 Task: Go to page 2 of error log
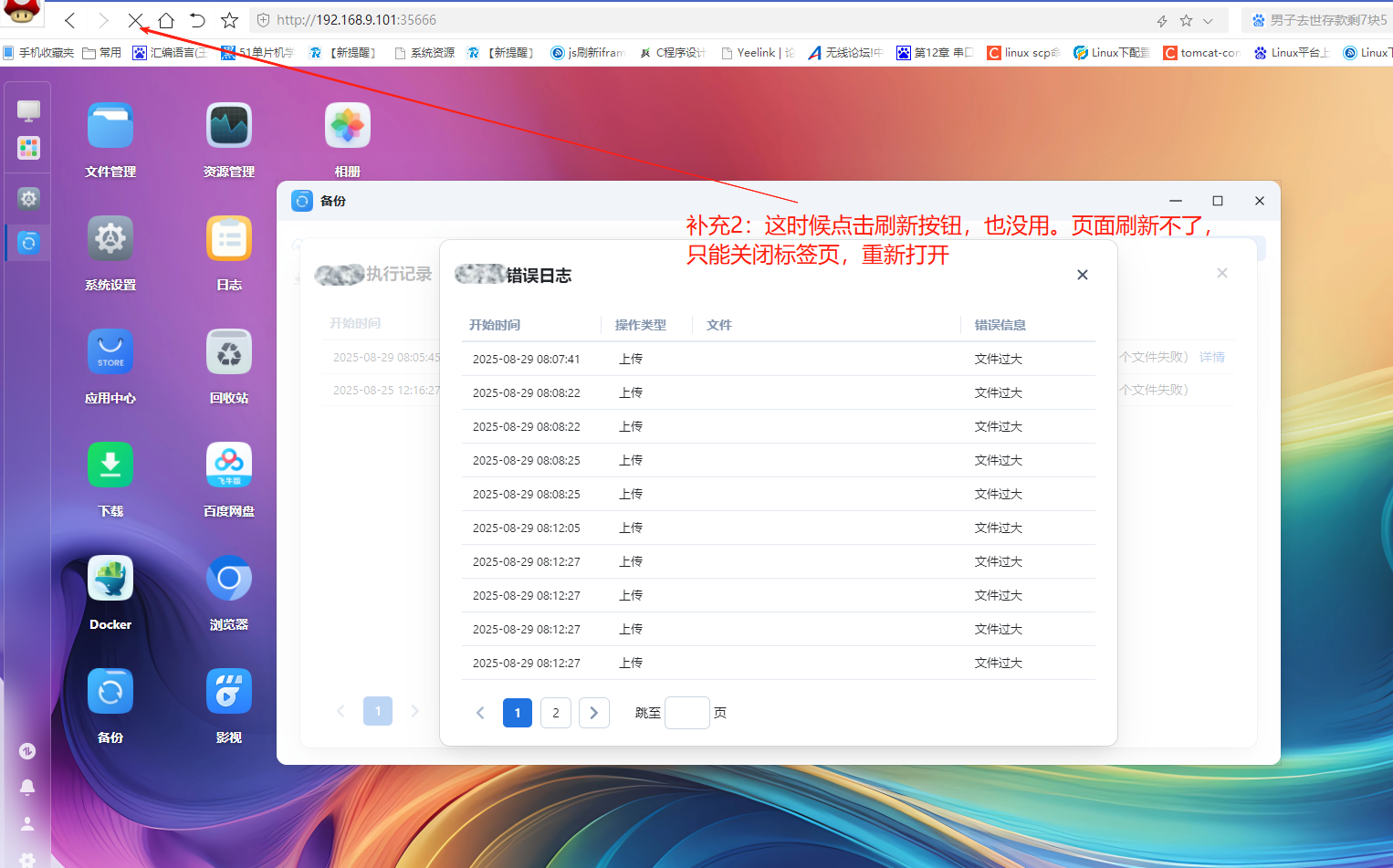[x=556, y=713]
